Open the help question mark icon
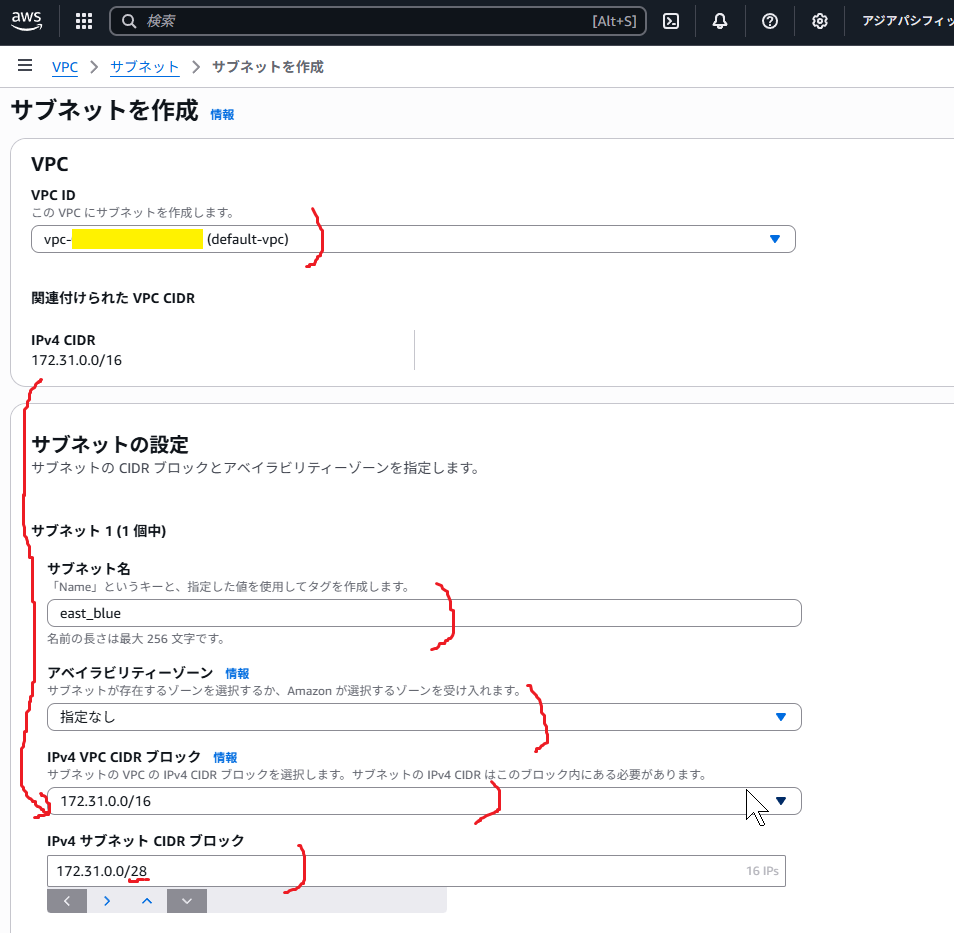The height and width of the screenshot is (933, 954). (x=770, y=21)
